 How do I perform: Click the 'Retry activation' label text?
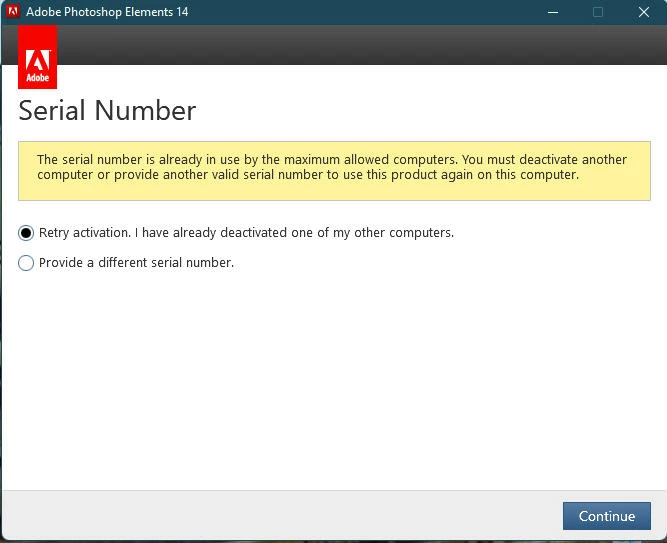[x=246, y=233]
